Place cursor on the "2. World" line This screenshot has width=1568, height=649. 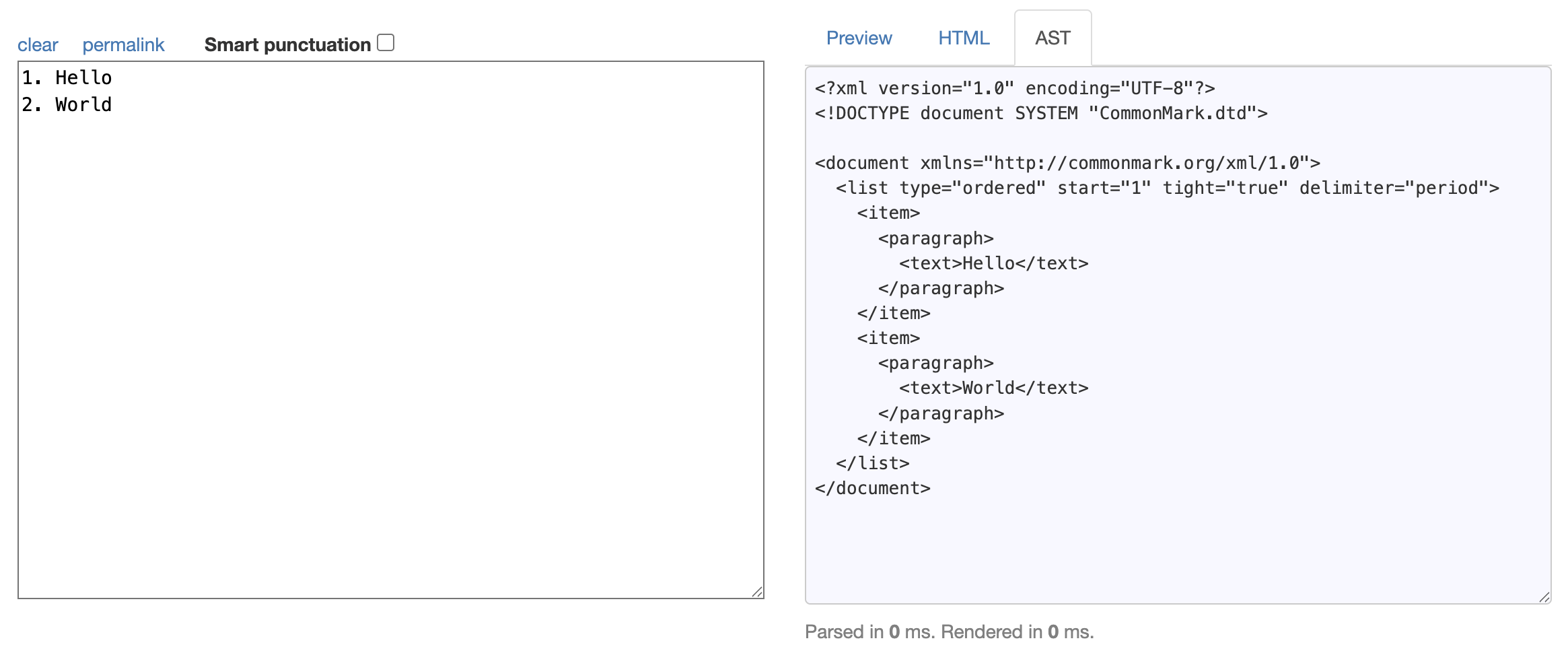67,105
